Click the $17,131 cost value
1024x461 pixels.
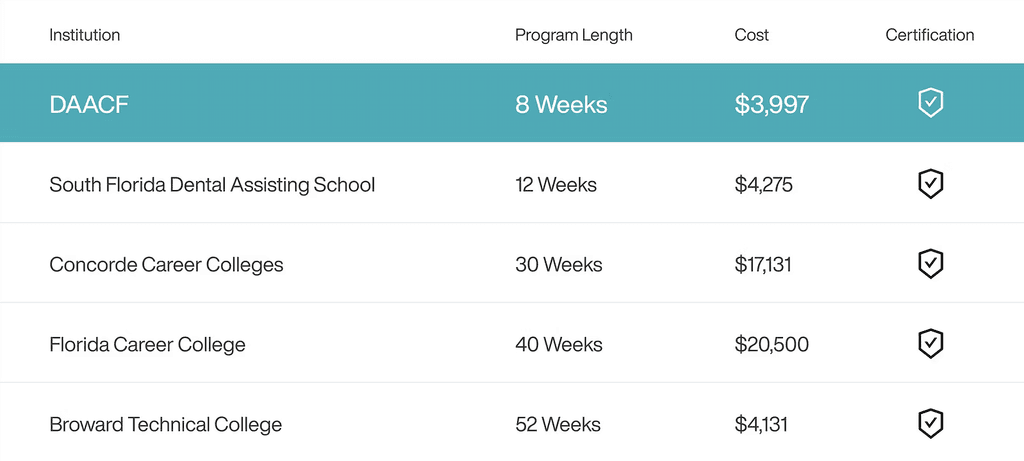coord(763,264)
